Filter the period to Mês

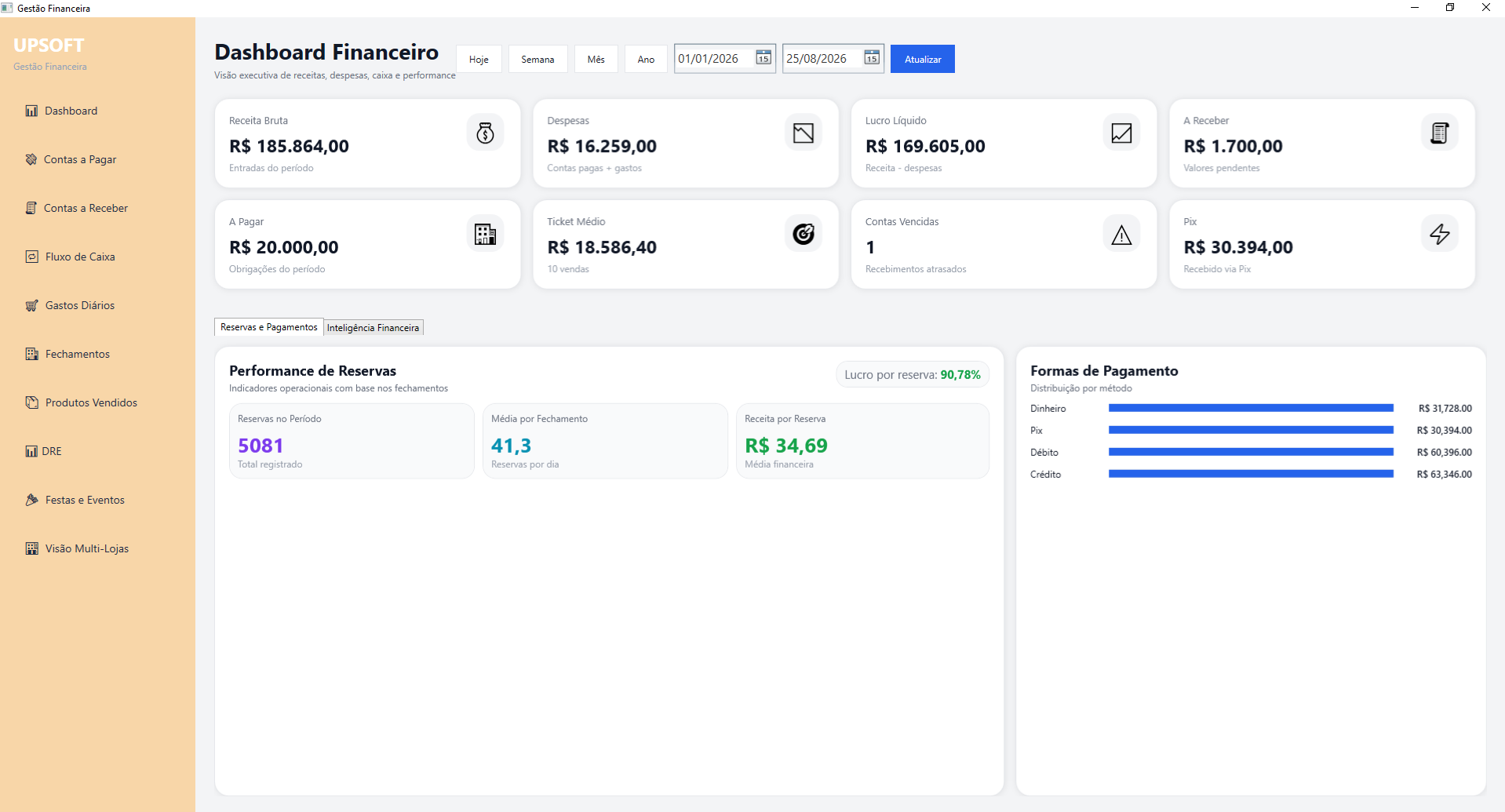tap(596, 59)
